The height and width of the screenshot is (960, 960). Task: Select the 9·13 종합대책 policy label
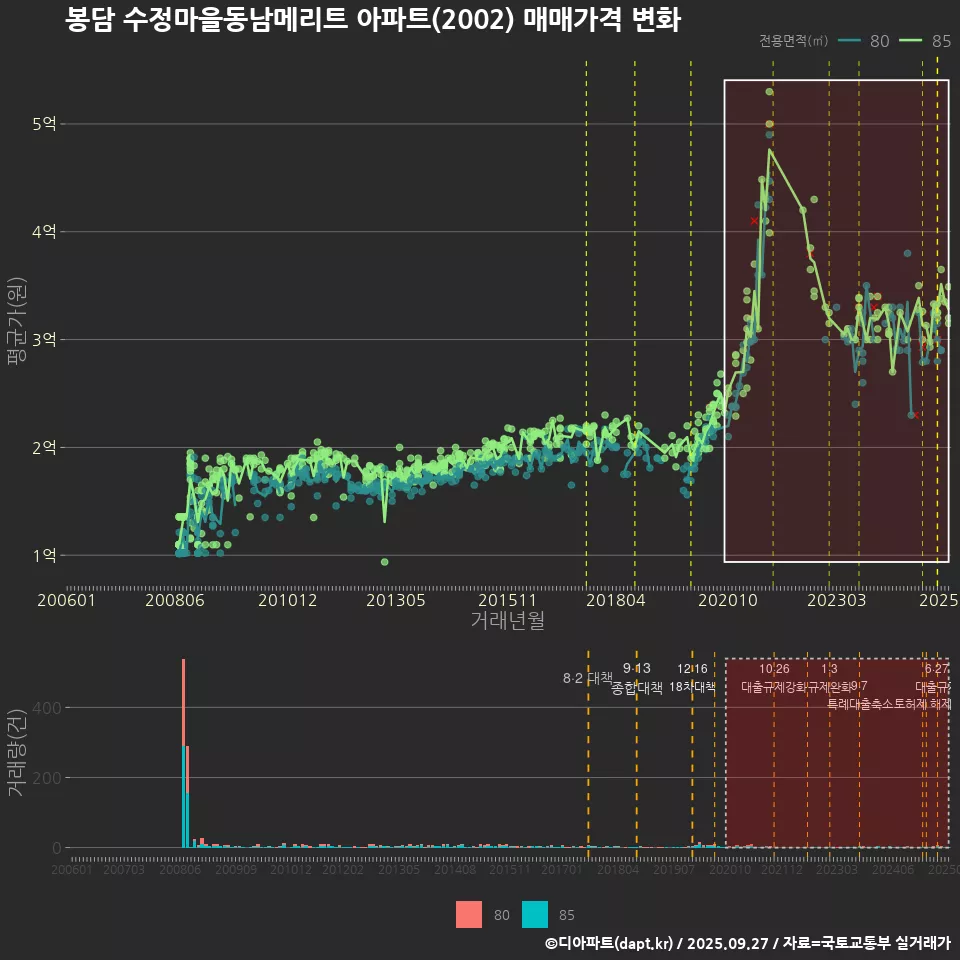click(637, 678)
